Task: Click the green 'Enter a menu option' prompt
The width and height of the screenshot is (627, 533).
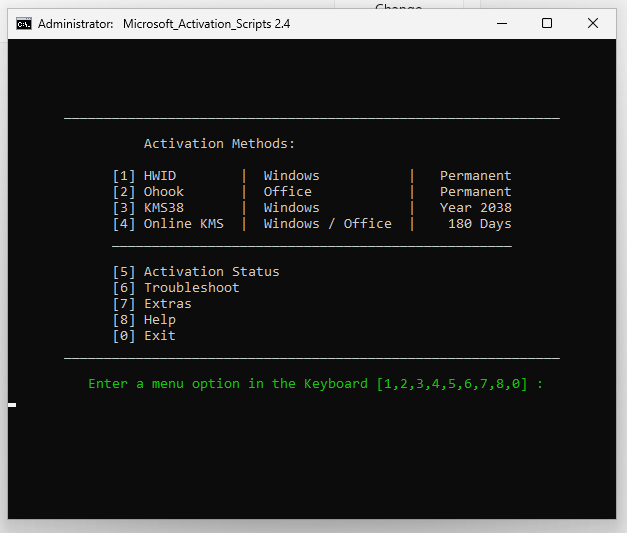Action: [315, 384]
